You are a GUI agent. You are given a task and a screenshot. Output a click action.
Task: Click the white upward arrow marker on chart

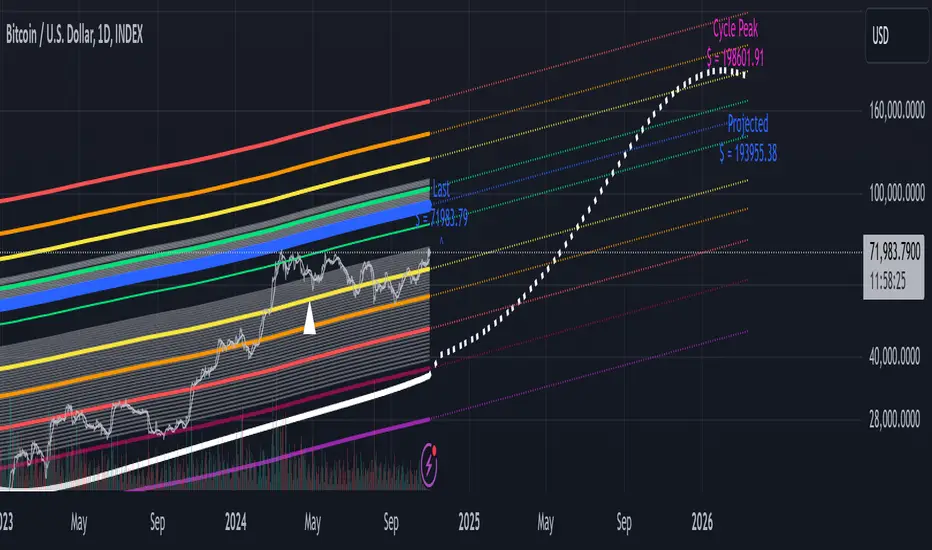310,318
